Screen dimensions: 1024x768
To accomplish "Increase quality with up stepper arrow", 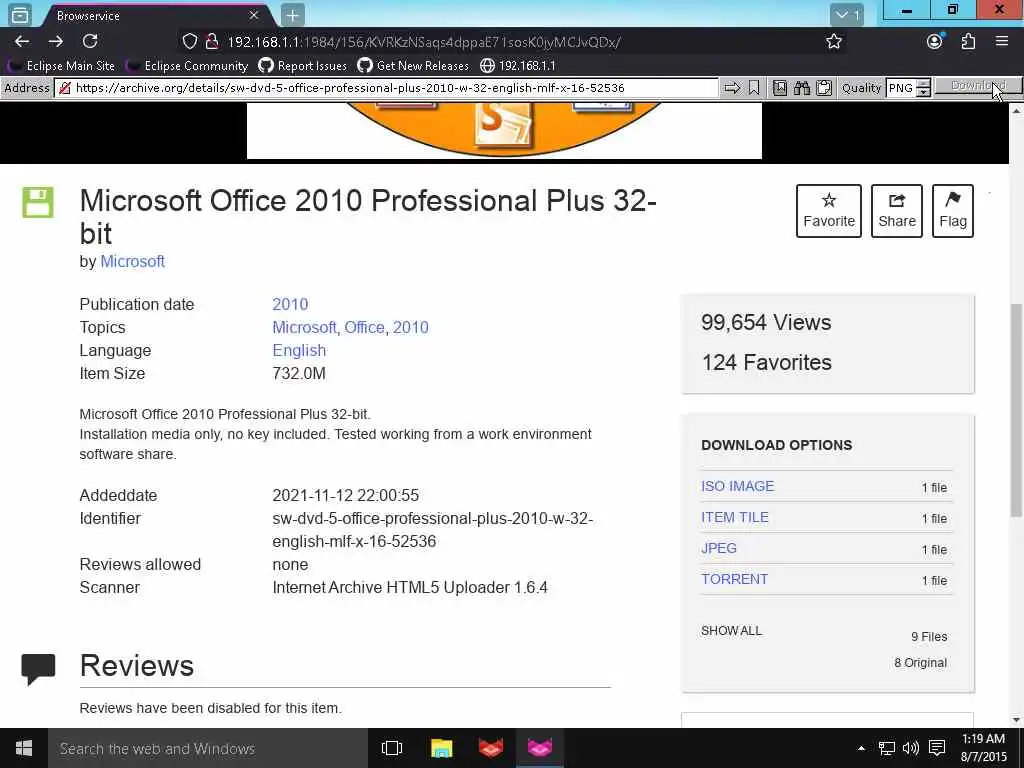I will [923, 84].
